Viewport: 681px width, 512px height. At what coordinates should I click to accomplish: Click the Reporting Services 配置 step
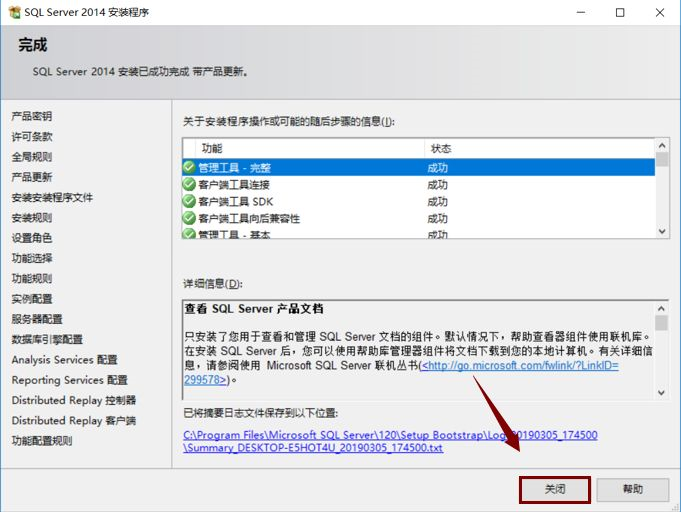tap(69, 380)
